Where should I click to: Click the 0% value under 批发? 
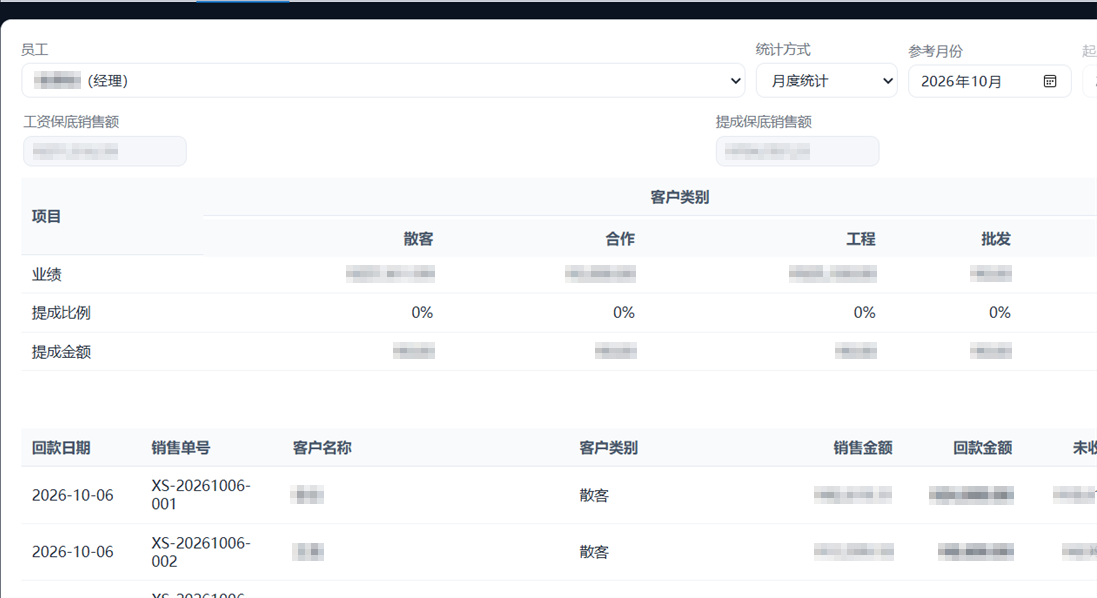[999, 313]
